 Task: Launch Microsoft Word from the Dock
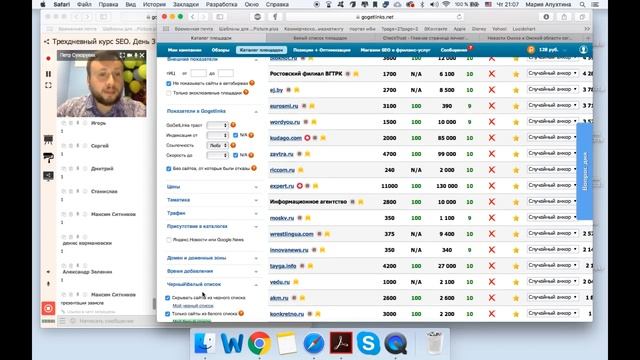(x=232, y=343)
